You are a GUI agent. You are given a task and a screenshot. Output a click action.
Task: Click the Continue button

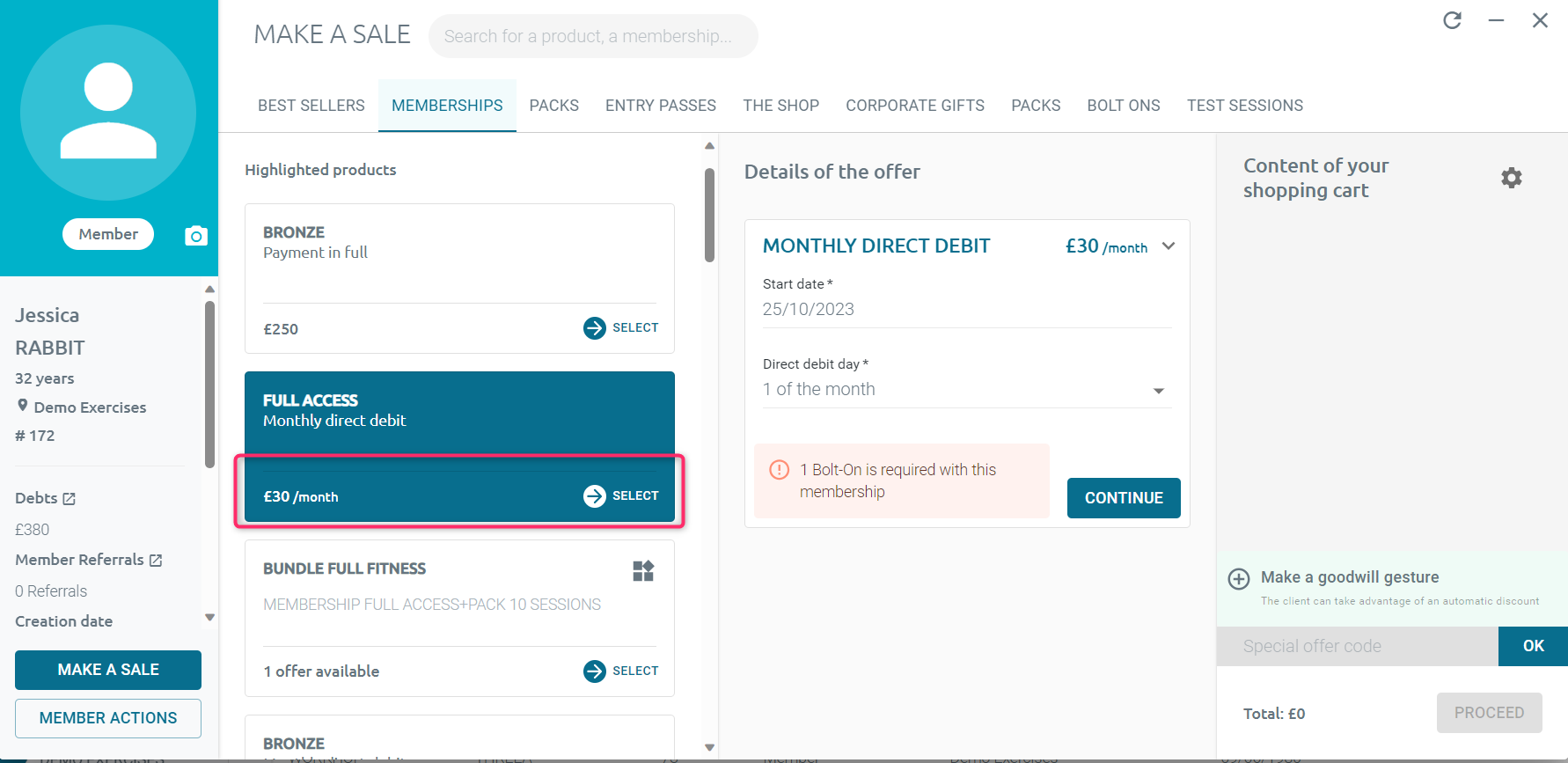click(1124, 498)
